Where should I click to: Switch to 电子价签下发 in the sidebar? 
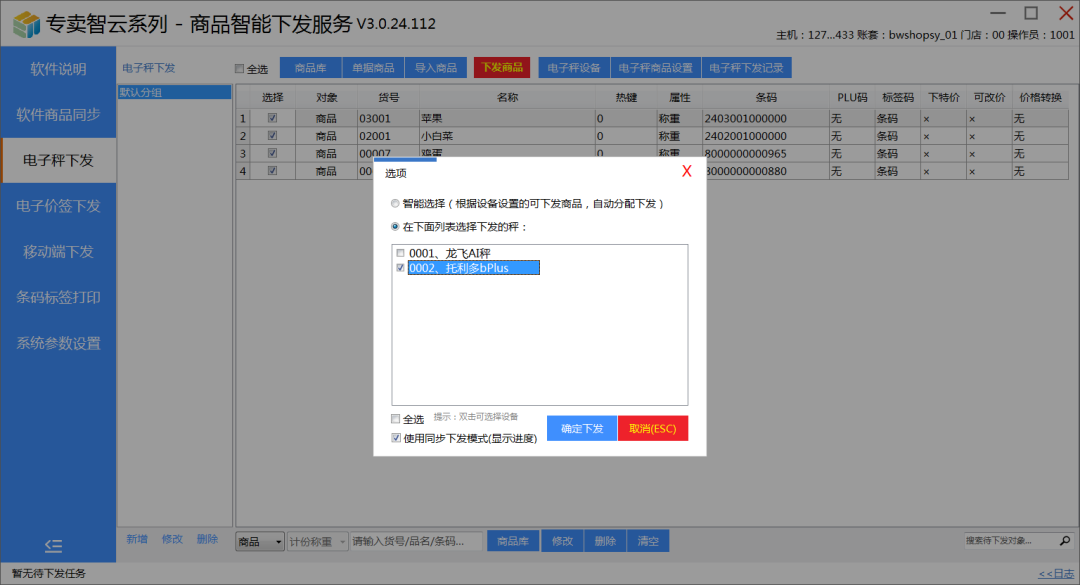pos(58,206)
